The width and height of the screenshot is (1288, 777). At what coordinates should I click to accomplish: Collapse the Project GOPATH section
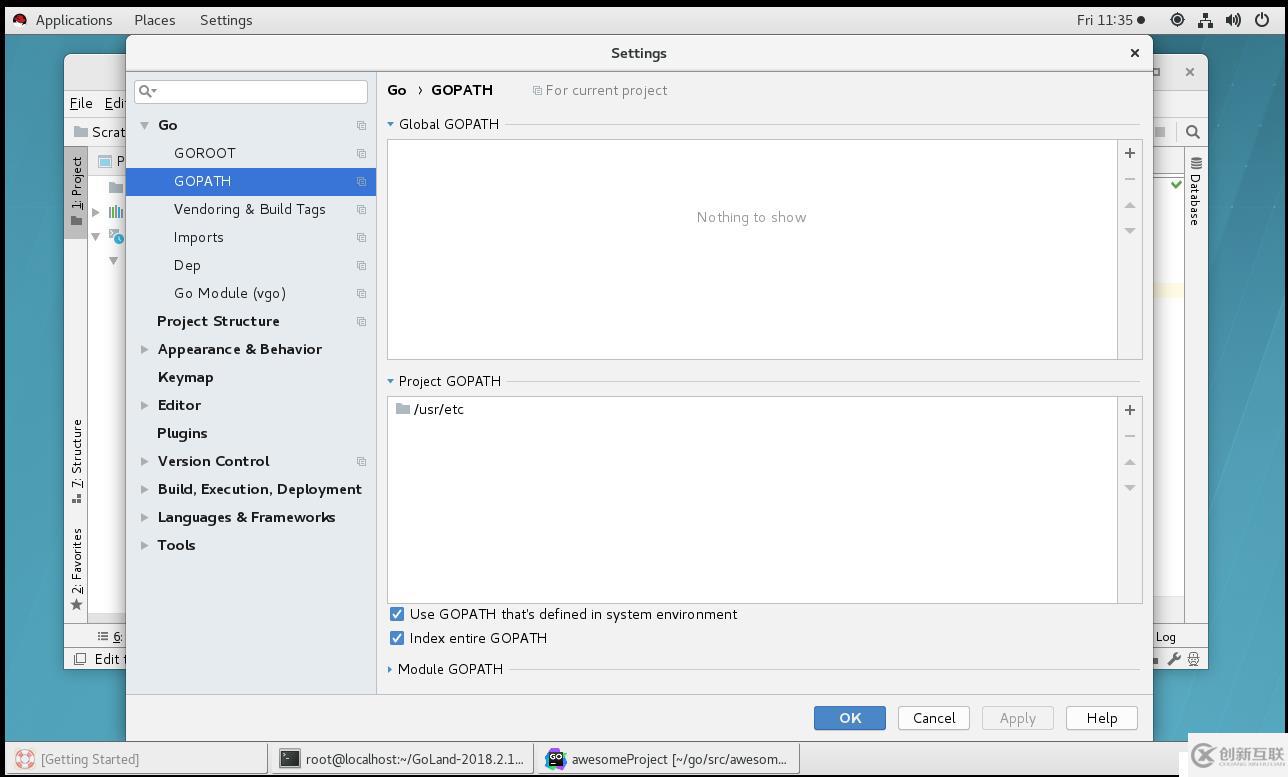pos(391,381)
